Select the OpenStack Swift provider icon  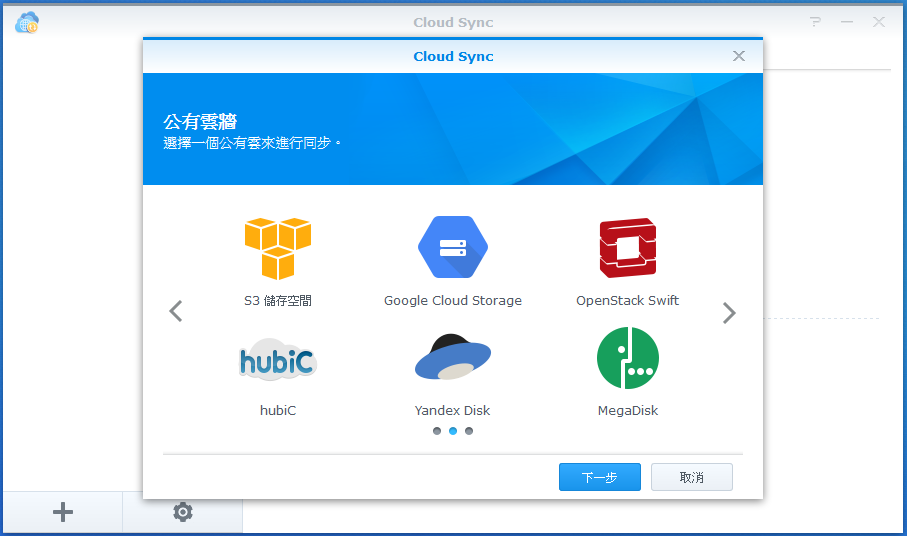coord(628,248)
